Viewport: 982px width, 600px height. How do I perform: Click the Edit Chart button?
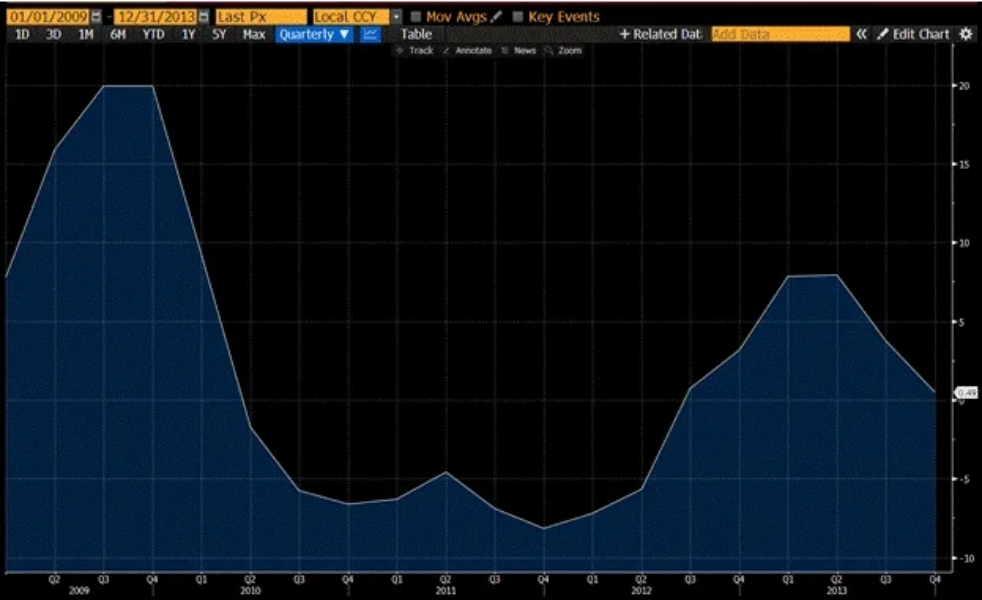[913, 34]
